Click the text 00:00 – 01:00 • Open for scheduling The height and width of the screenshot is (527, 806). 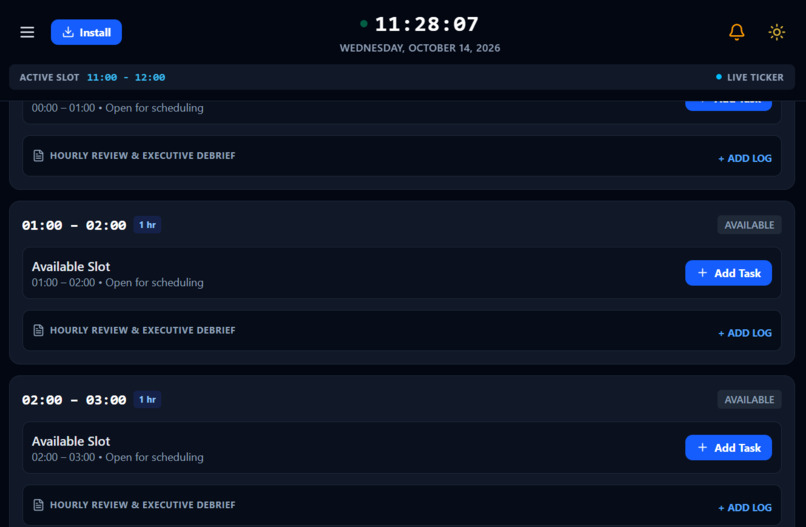[118, 108]
